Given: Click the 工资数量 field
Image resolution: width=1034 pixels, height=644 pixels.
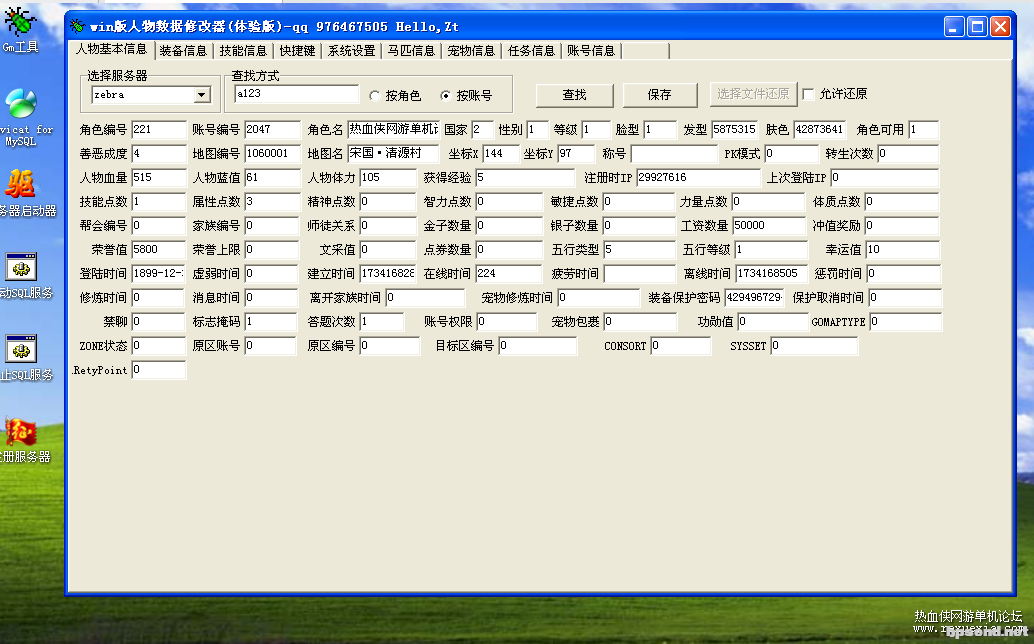Looking at the screenshot, I should pos(769,225).
